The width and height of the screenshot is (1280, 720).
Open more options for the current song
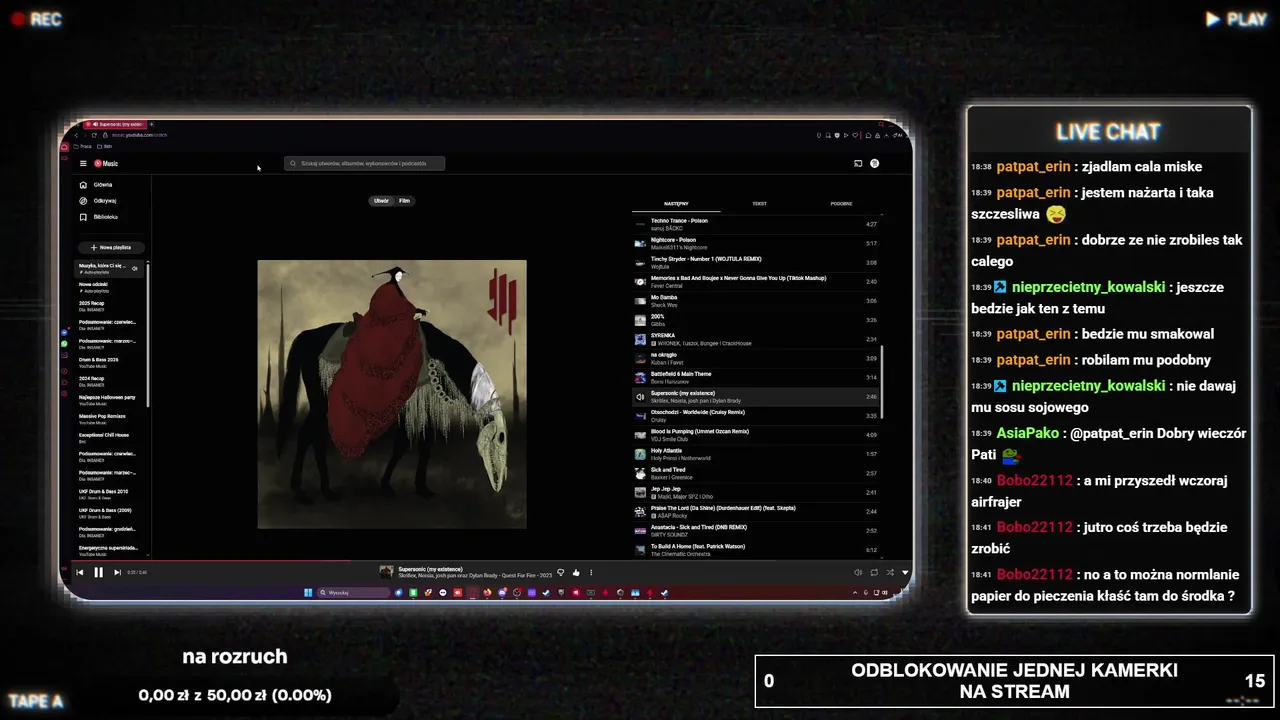591,573
